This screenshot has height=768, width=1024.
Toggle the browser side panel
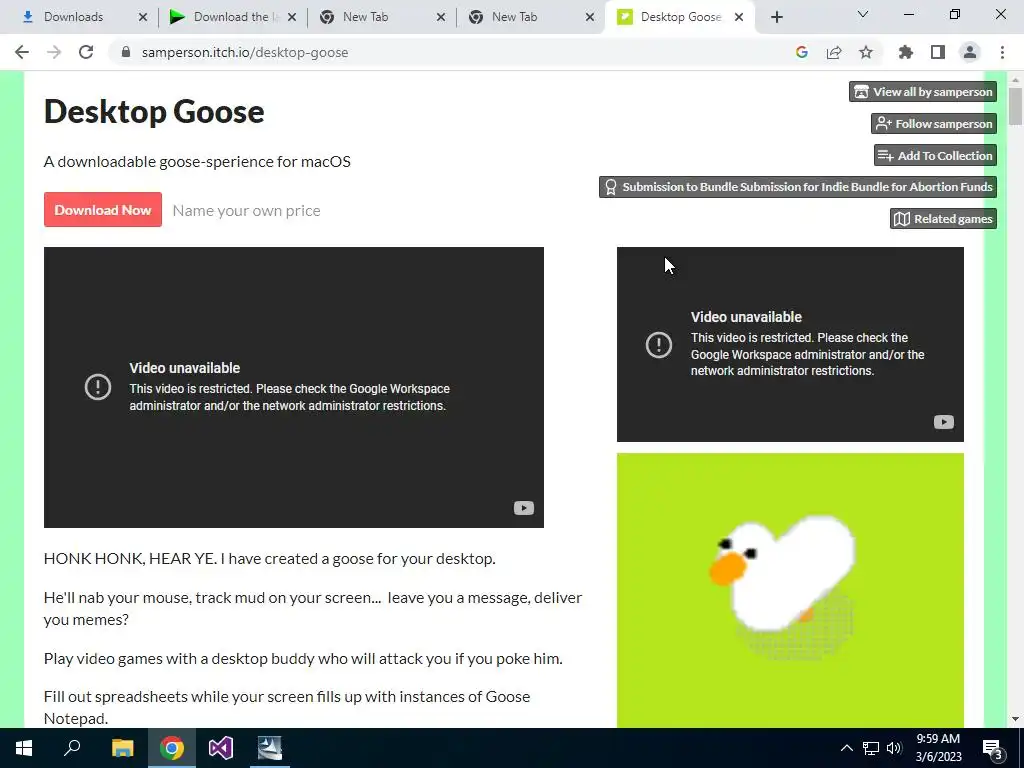click(x=938, y=52)
